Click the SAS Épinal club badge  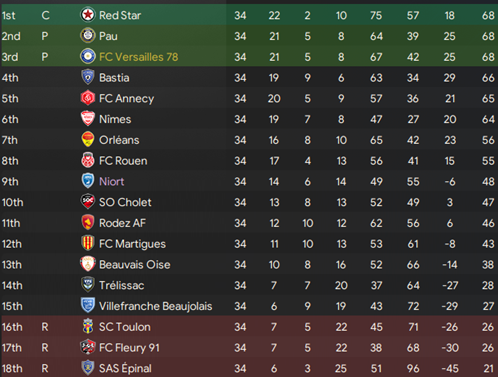[88, 368]
